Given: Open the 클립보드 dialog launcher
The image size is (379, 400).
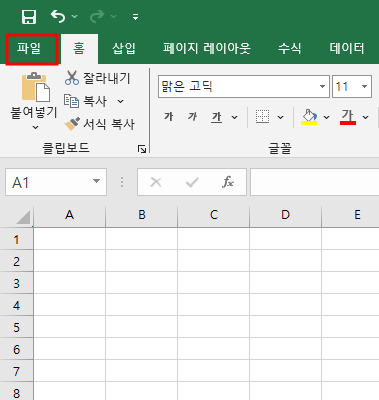Looking at the screenshot, I should click(142, 149).
